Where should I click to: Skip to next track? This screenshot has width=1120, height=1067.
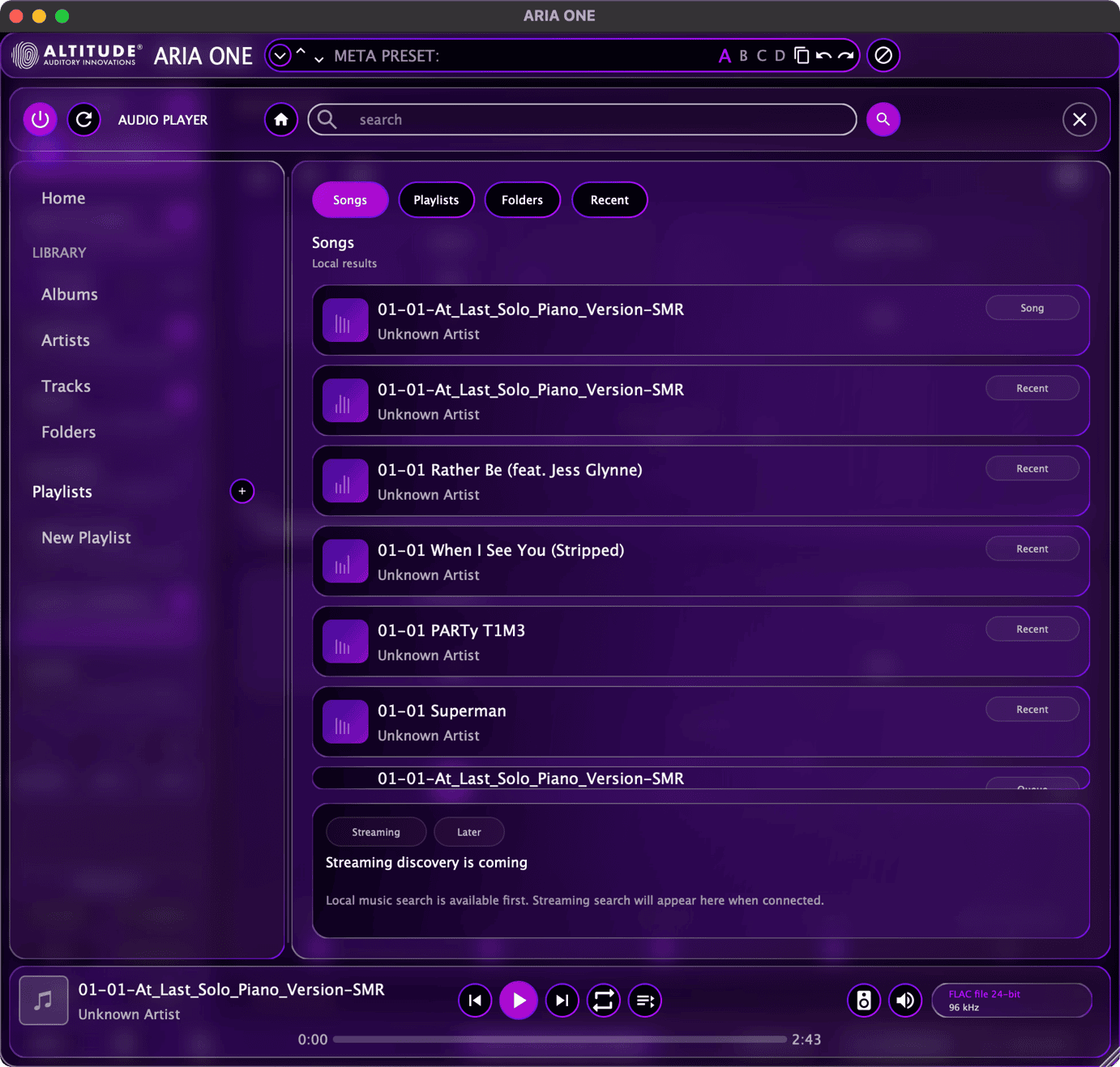[562, 1001]
